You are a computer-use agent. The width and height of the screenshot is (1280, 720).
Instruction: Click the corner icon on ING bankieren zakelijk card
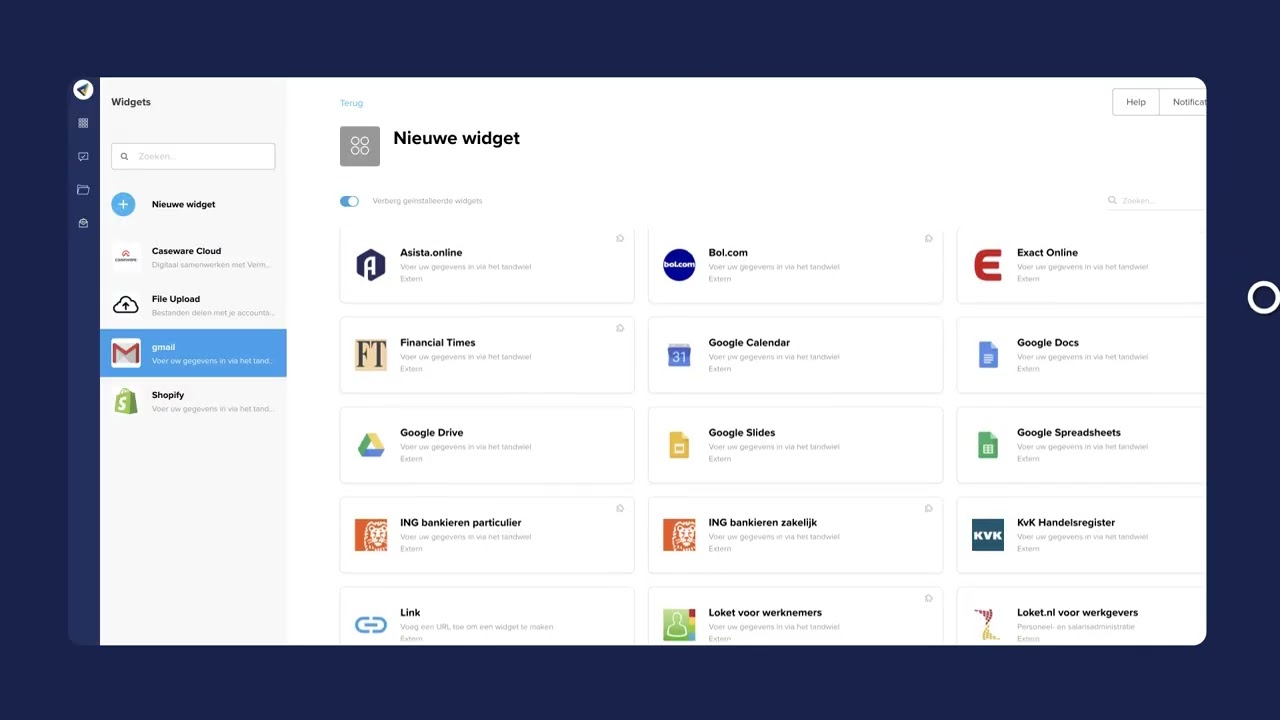click(928, 508)
